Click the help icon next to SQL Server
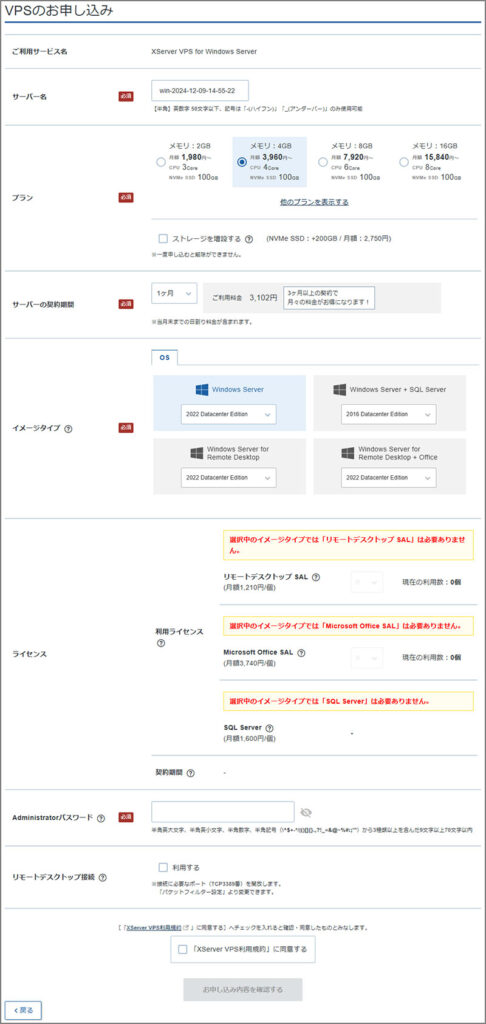The image size is (486, 1024). click(269, 728)
